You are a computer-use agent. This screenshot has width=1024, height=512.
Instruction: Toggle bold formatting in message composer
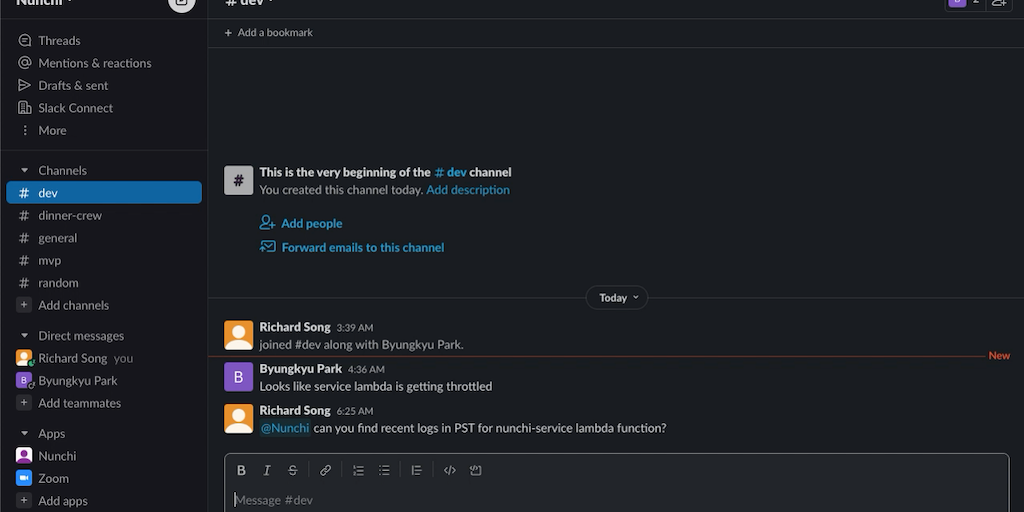[241, 470]
